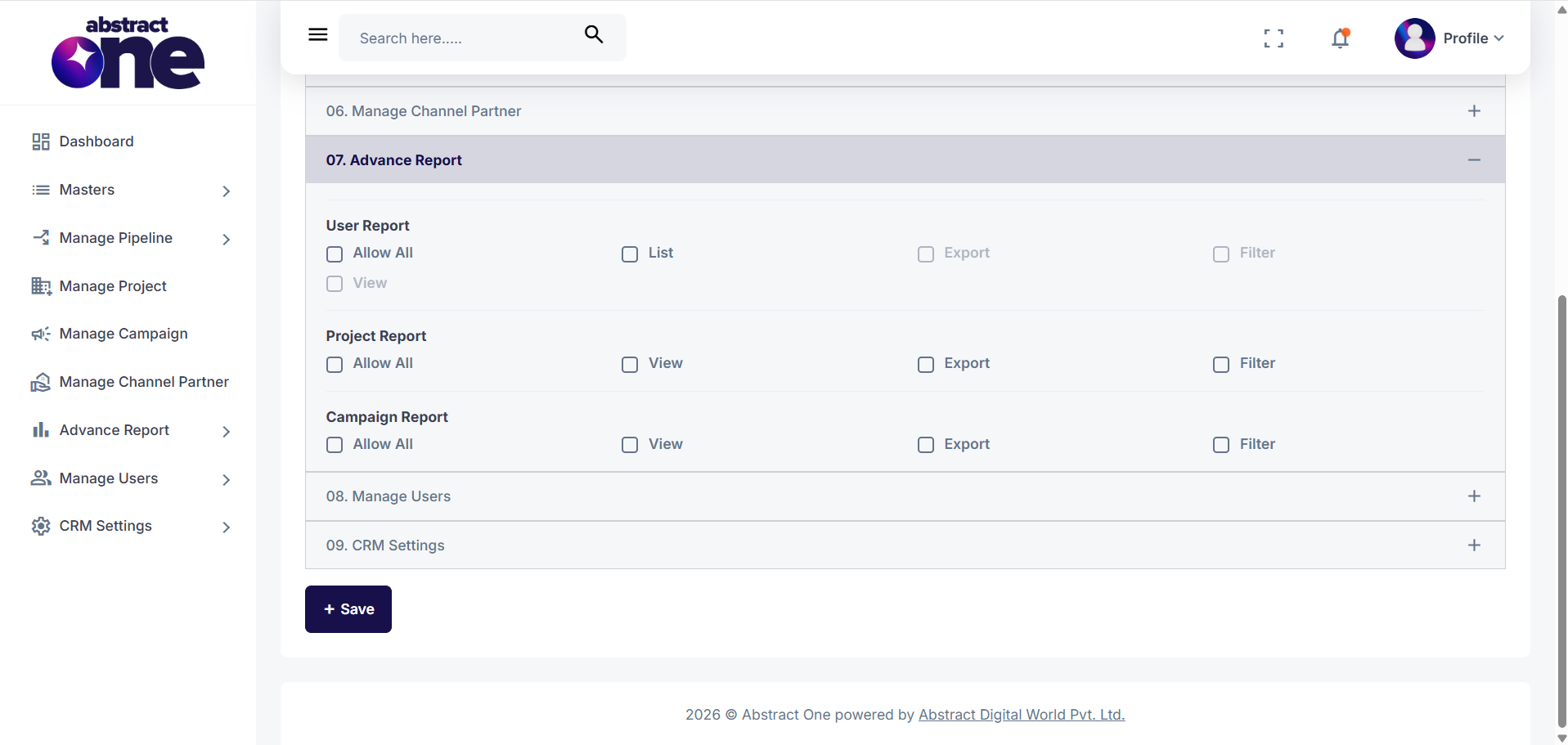
Task: Check Export under Campaign Report
Action: (x=926, y=445)
